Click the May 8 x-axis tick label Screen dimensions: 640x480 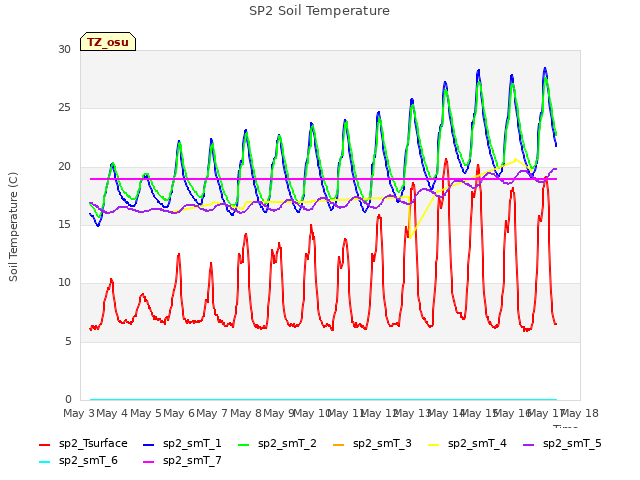click(246, 413)
